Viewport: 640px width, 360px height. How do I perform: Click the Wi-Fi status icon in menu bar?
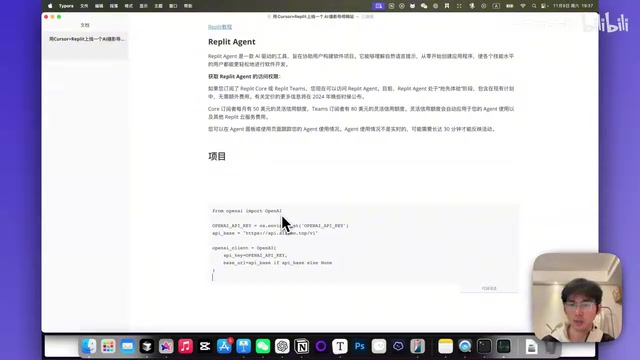point(523,6)
